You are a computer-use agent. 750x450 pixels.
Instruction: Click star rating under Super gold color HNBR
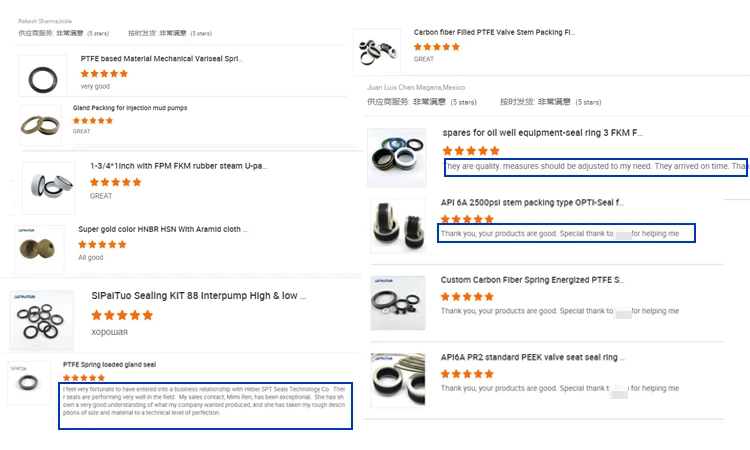click(102, 244)
